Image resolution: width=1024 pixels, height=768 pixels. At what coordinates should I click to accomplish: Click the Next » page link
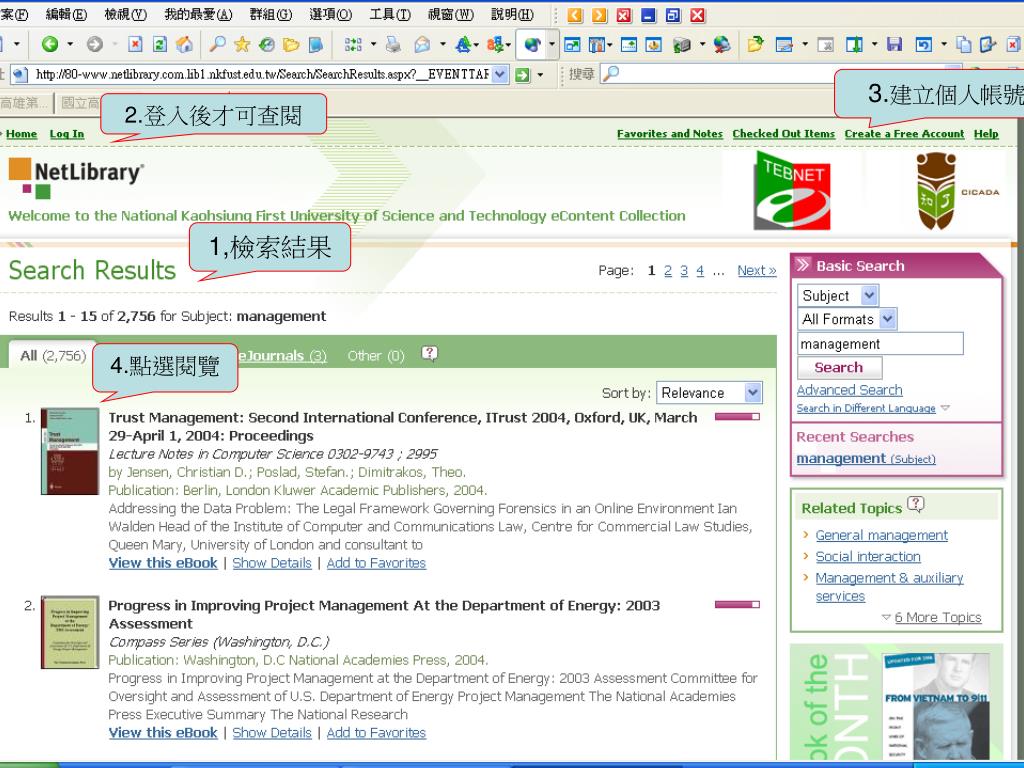click(x=757, y=270)
